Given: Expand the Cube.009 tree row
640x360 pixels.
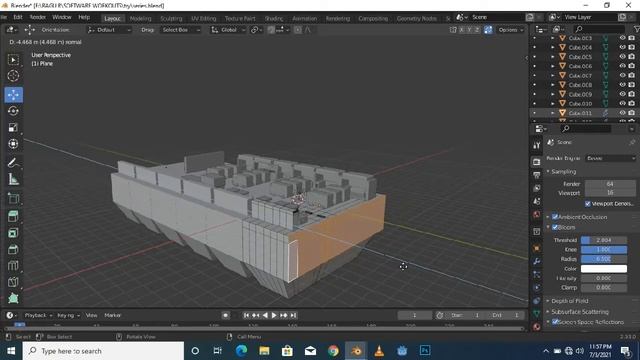Looking at the screenshot, I should [x=553, y=94].
